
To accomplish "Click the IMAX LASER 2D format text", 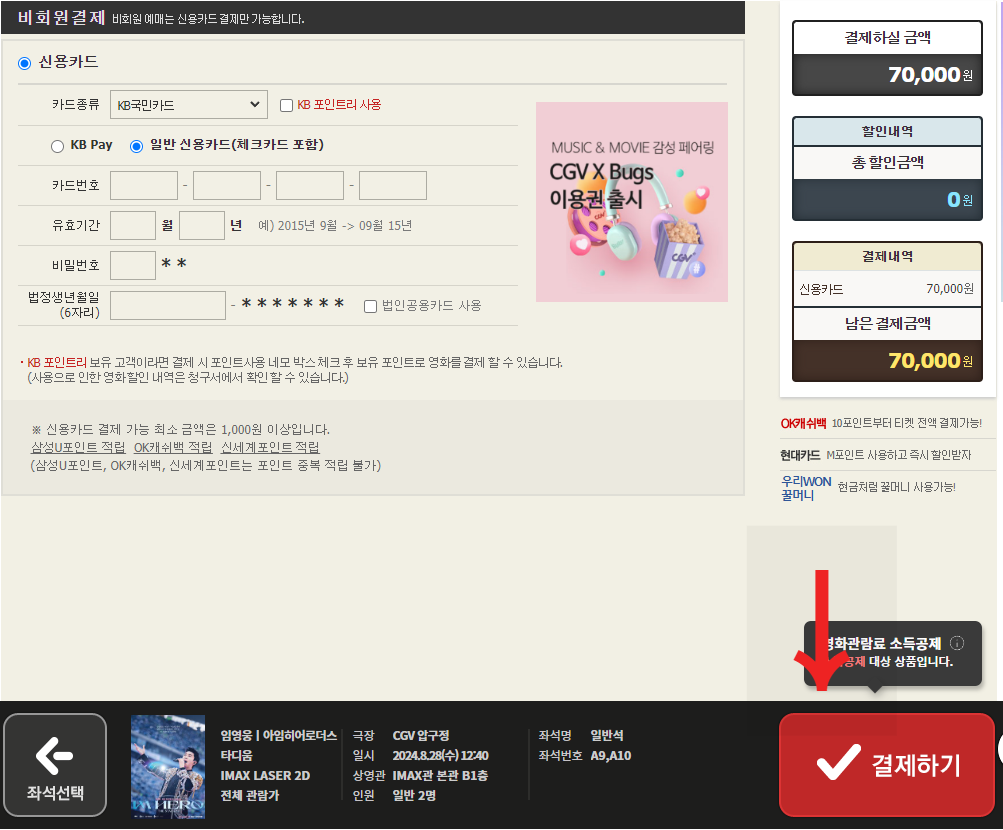I will [x=265, y=776].
